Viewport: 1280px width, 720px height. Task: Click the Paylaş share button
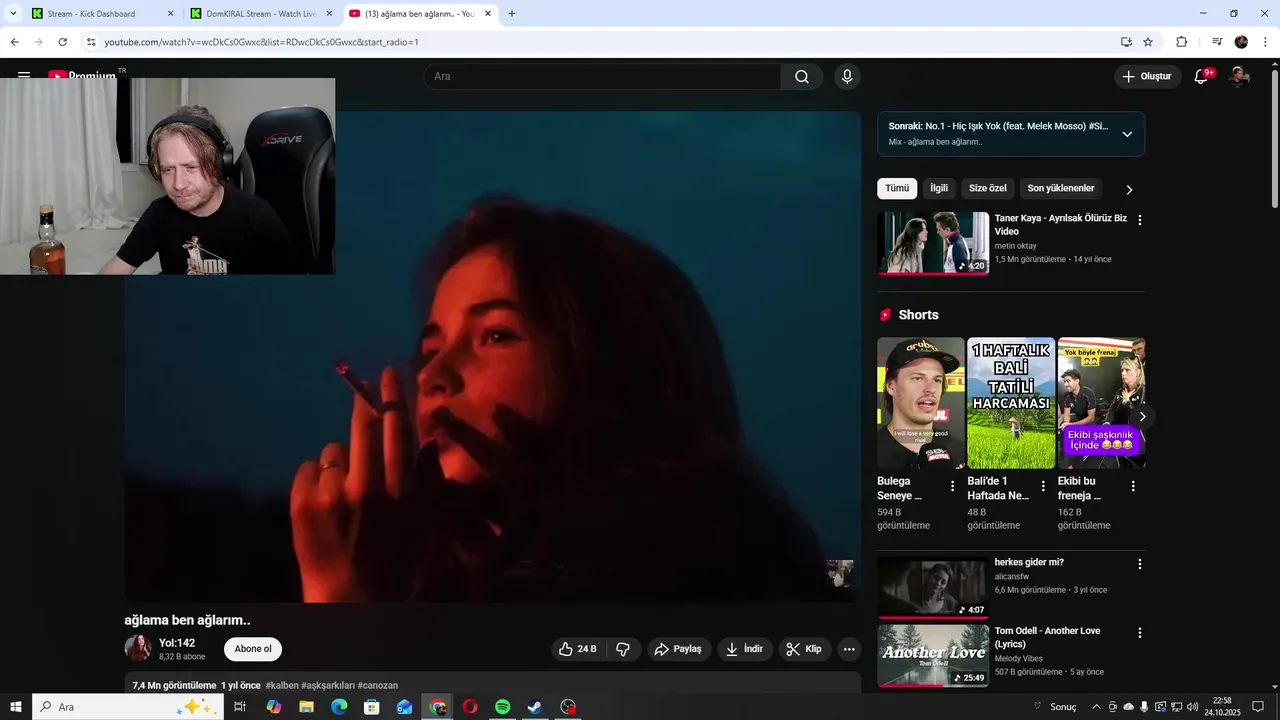[678, 649]
